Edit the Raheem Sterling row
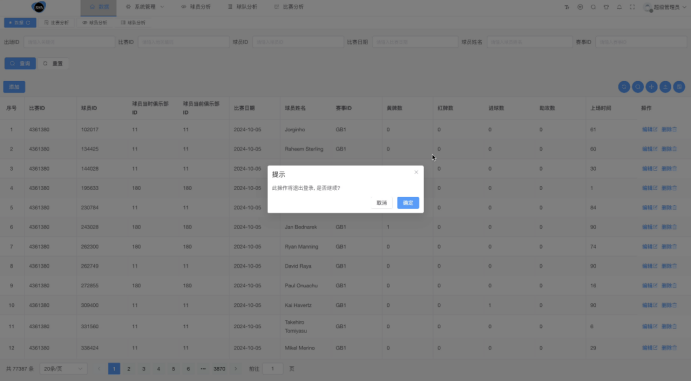This screenshot has height=382, width=692. click(650, 149)
